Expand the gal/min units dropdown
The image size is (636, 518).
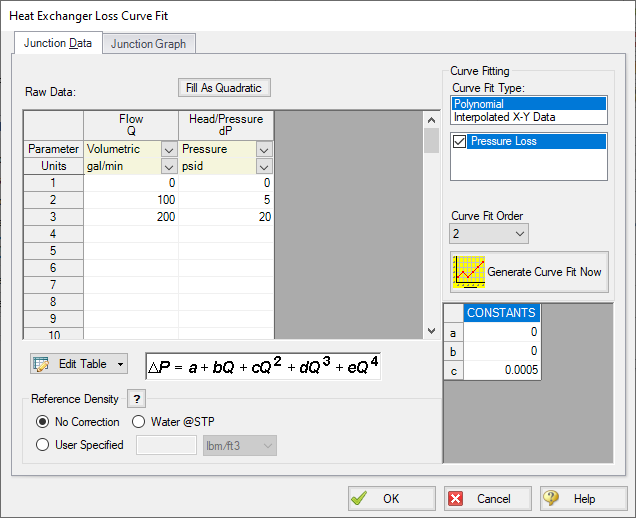point(169,166)
